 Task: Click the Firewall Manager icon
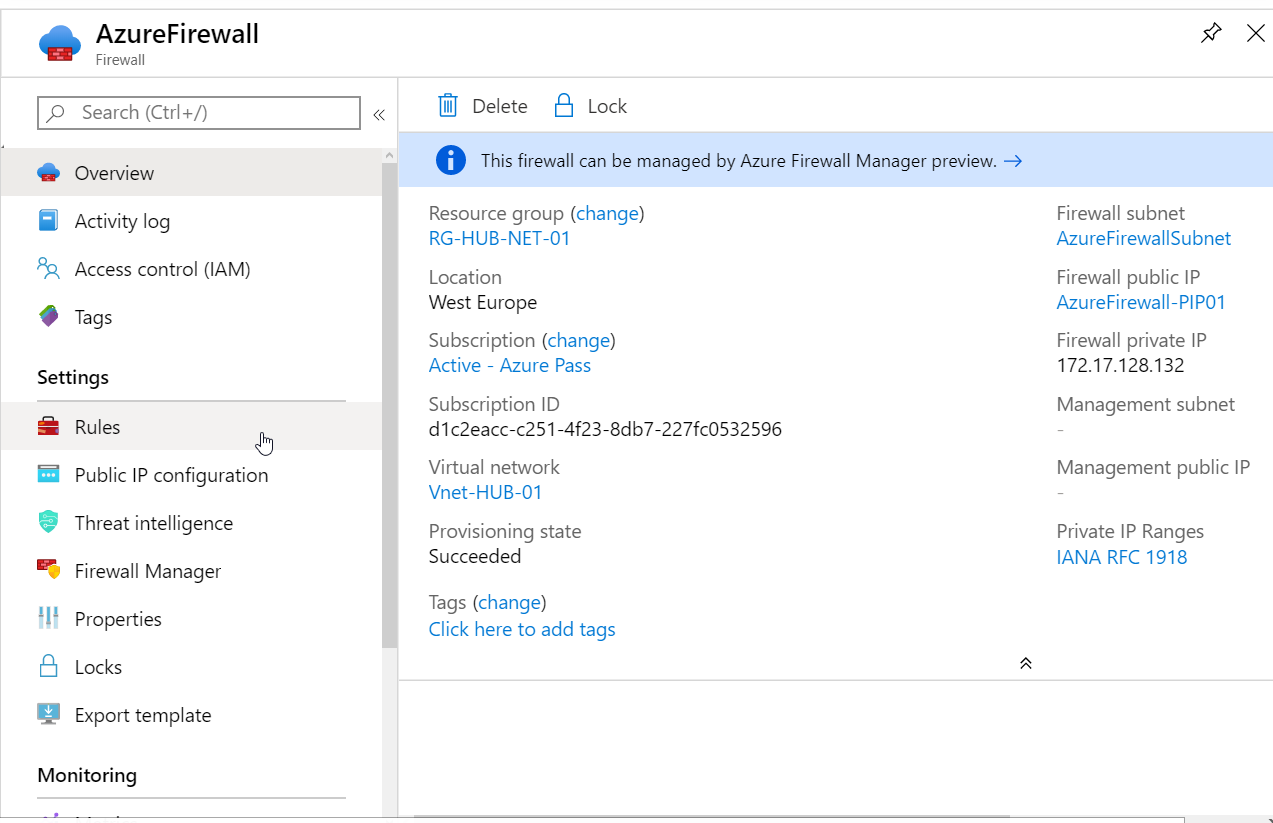pyautogui.click(x=49, y=571)
